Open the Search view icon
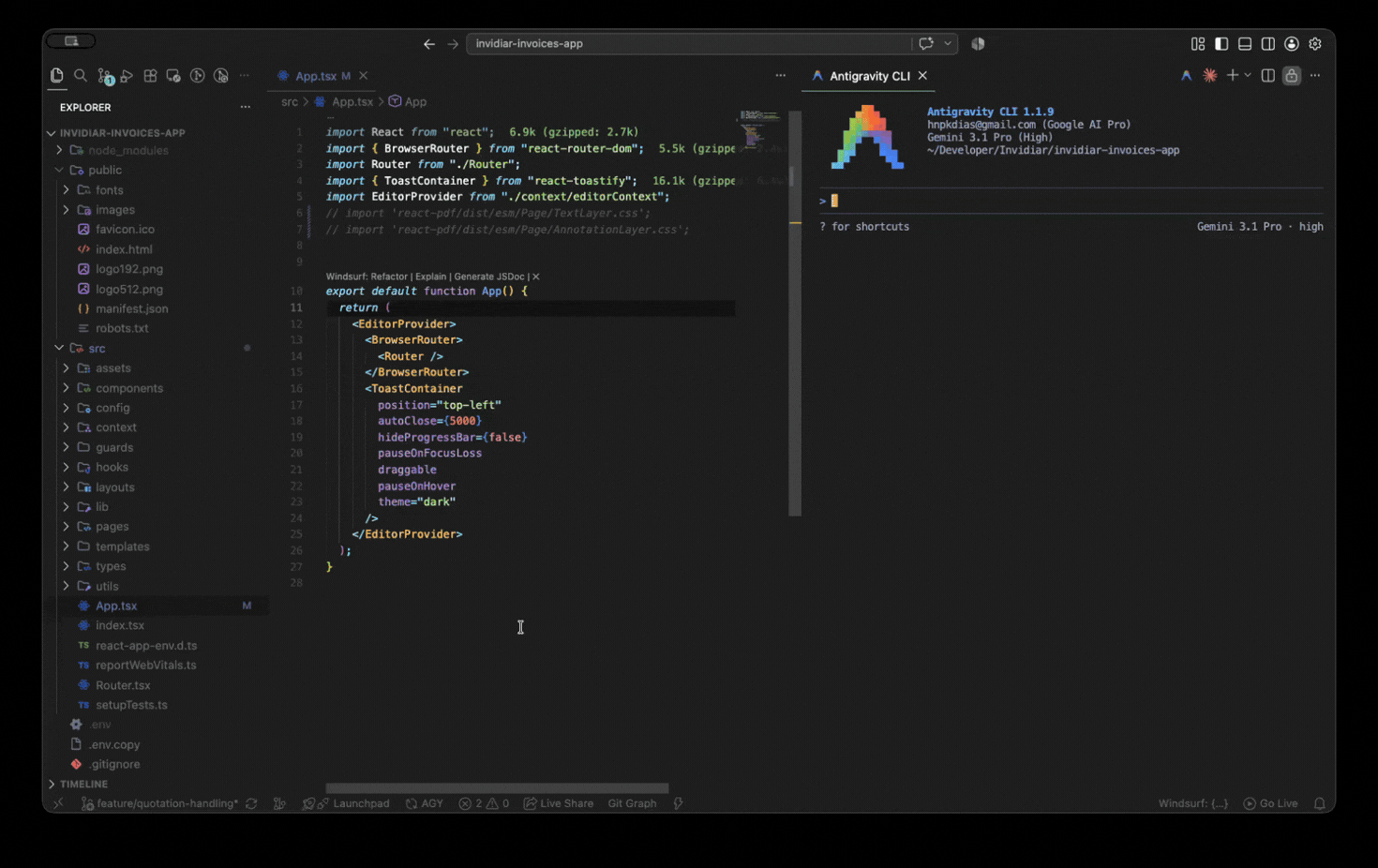This screenshot has height=868, width=1378. (81, 76)
